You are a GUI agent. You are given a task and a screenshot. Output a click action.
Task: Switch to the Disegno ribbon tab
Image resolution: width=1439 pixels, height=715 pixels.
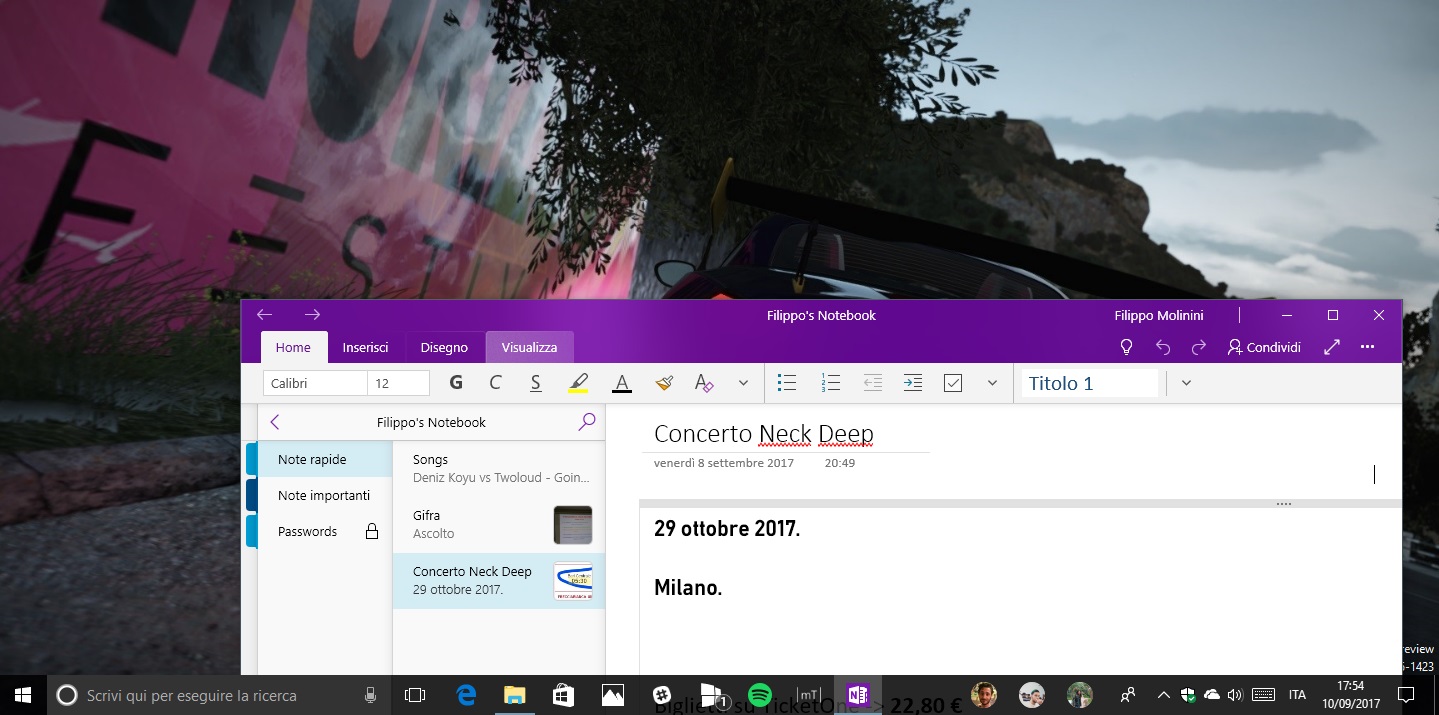444,347
